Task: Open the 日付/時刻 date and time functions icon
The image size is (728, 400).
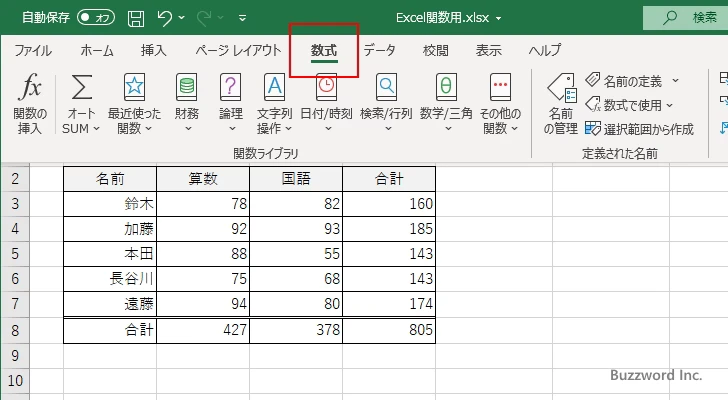Action: point(326,88)
